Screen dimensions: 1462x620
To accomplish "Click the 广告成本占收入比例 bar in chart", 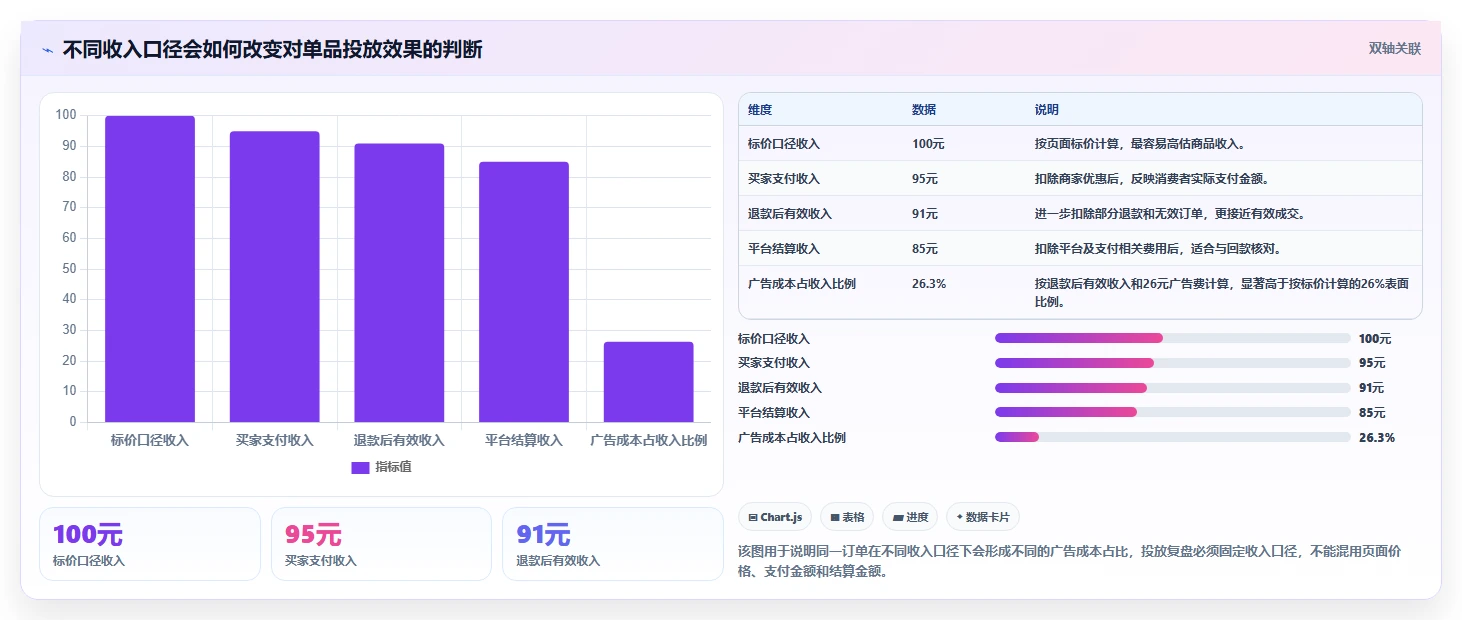I will (x=648, y=382).
